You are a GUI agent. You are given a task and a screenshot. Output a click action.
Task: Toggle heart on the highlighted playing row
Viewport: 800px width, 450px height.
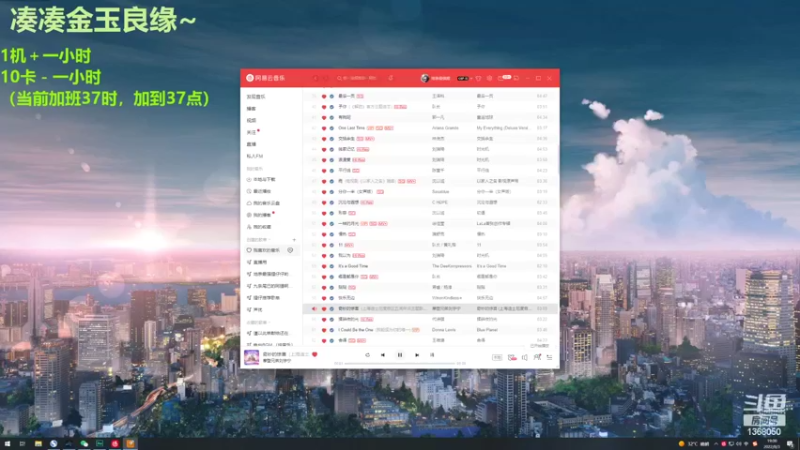click(x=324, y=309)
